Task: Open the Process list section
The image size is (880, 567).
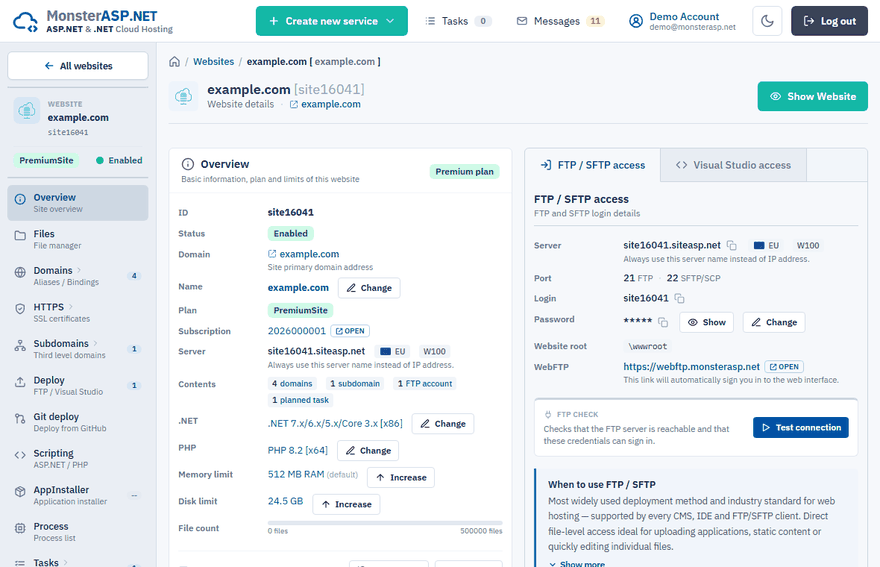Action: pos(78,531)
